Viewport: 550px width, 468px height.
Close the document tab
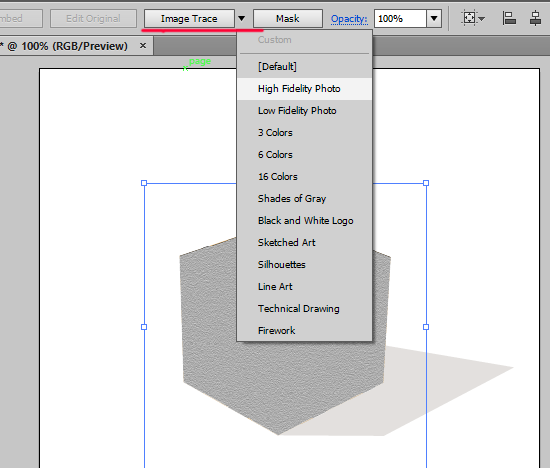[143, 46]
